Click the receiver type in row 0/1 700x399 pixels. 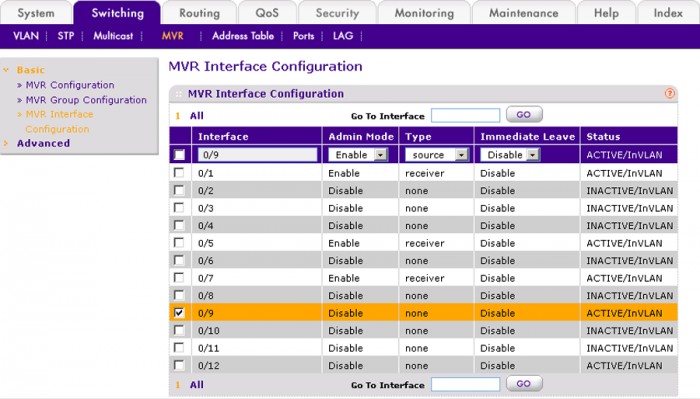click(x=425, y=173)
